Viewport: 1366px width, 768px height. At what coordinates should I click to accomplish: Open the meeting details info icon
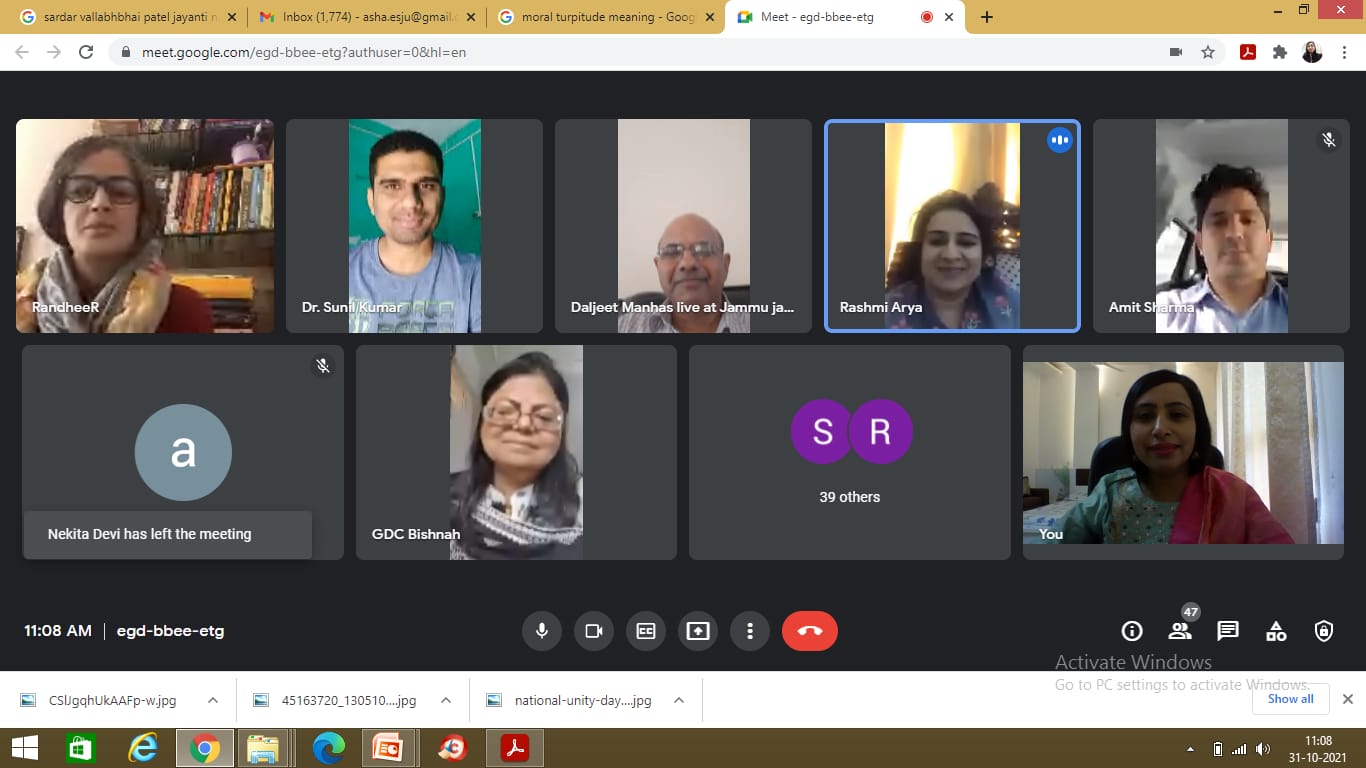point(1132,631)
